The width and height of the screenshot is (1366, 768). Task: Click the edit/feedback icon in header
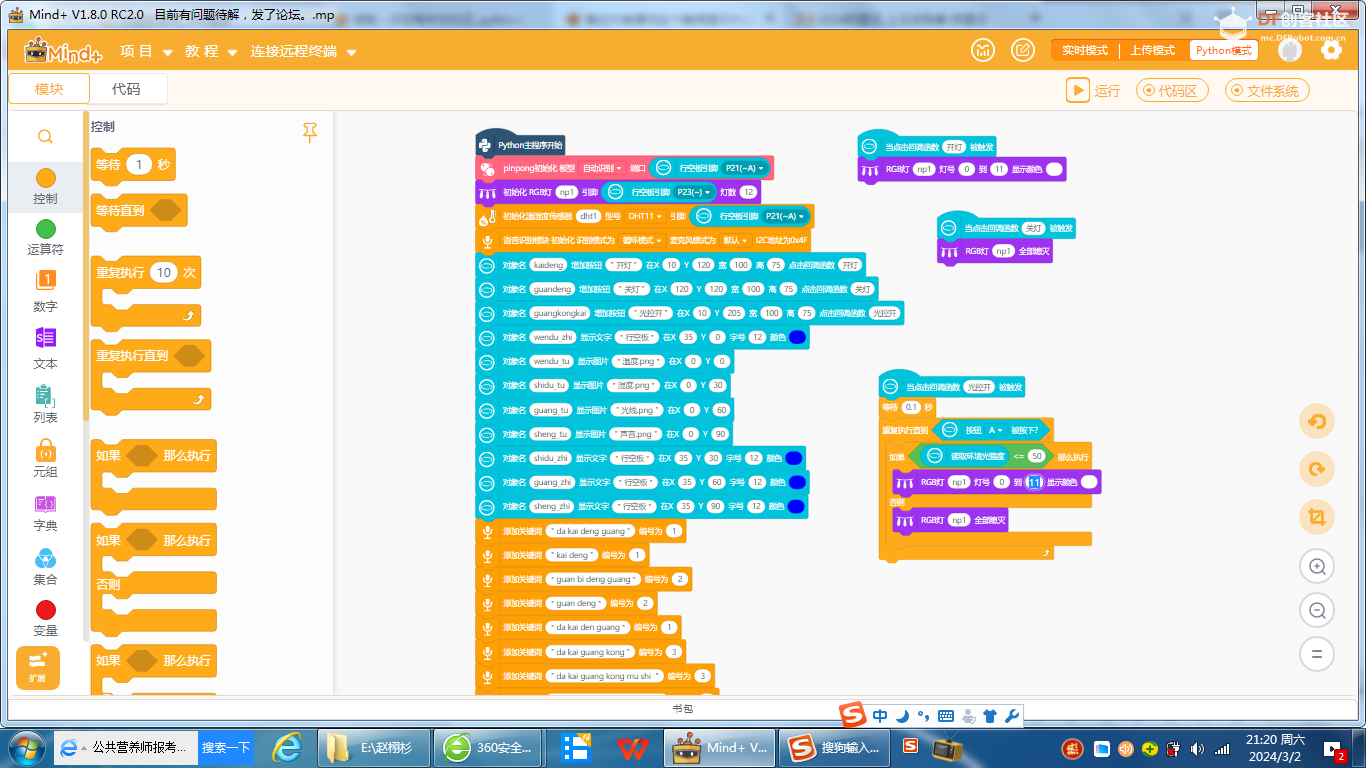[x=1023, y=50]
